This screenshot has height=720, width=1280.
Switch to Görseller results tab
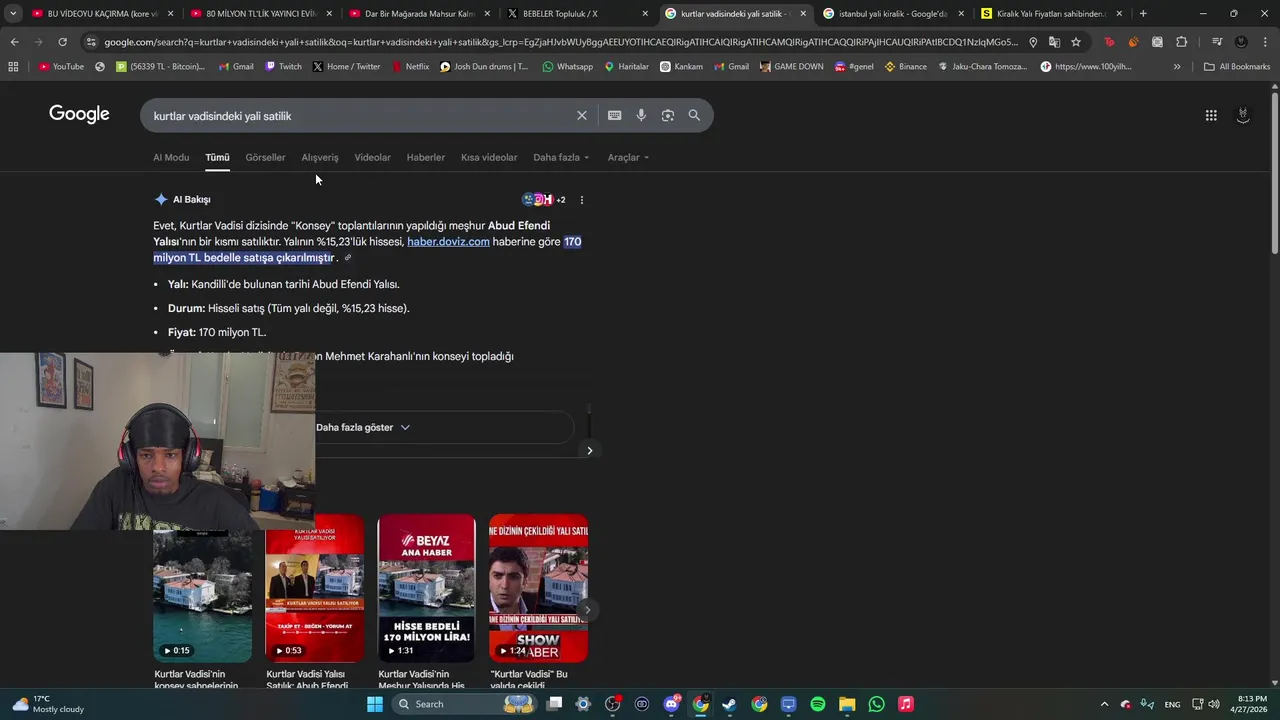(x=265, y=157)
